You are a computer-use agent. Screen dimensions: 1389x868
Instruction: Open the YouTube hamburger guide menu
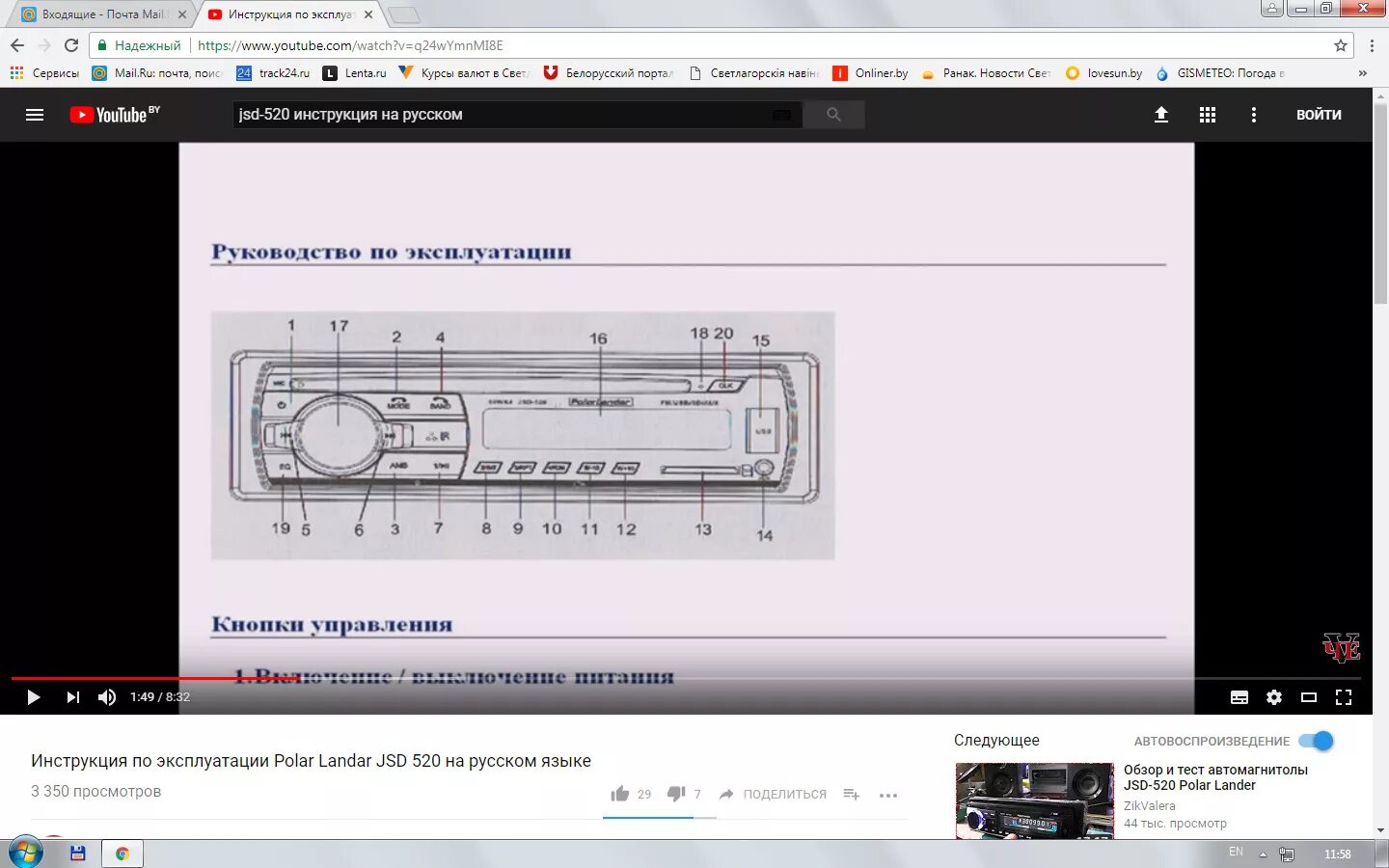click(35, 115)
